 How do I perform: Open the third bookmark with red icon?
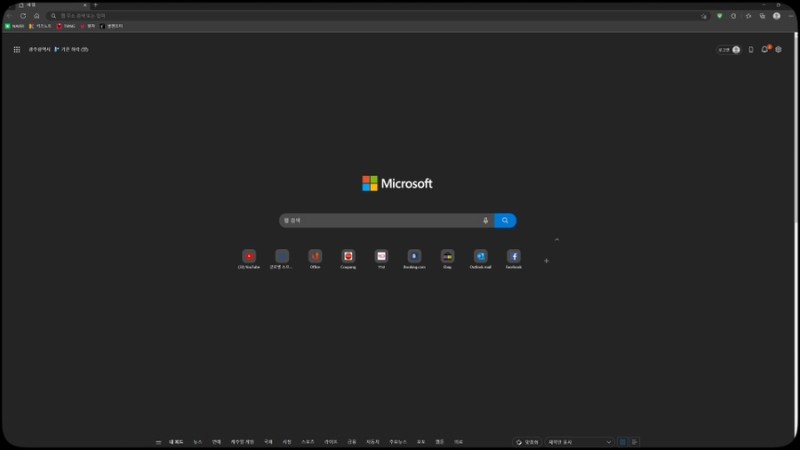coord(66,26)
